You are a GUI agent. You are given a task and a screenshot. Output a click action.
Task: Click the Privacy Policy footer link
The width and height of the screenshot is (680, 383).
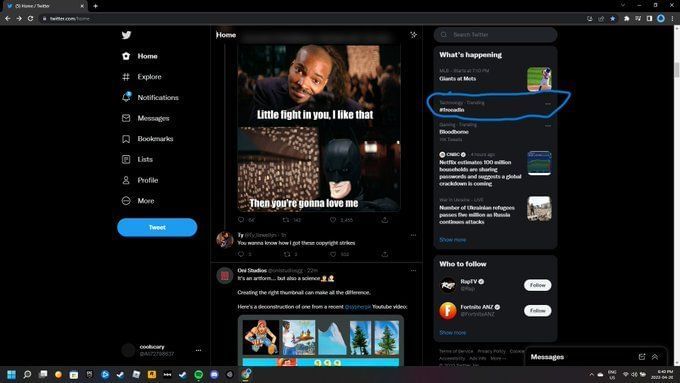pyautogui.click(x=491, y=351)
